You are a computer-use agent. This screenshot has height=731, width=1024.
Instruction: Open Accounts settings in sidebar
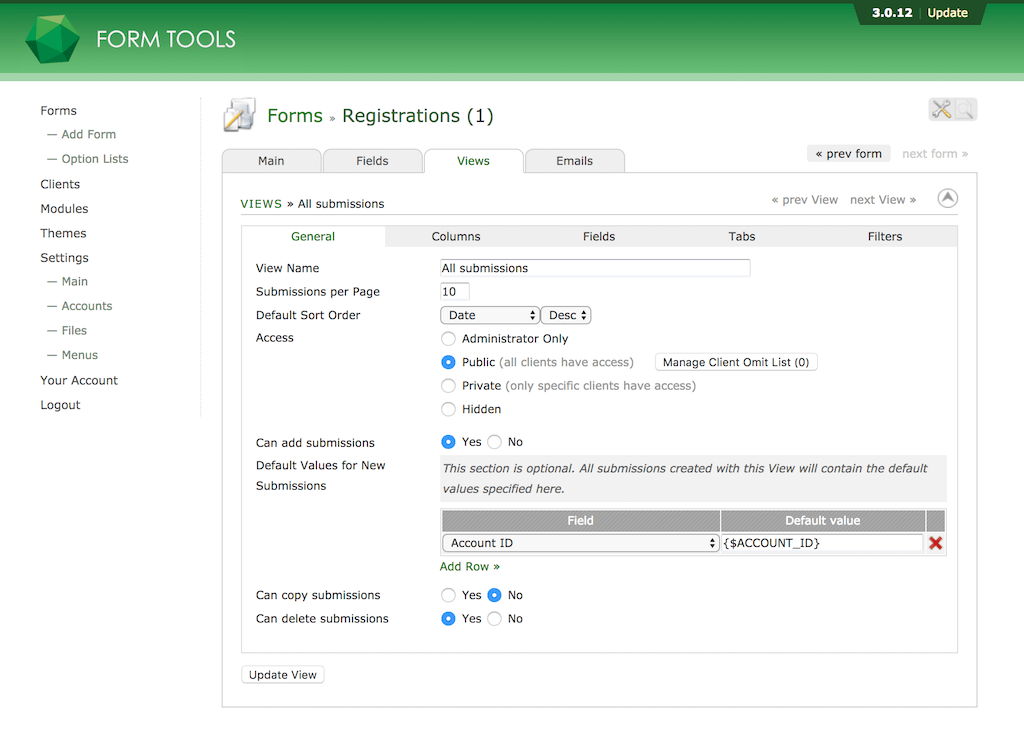point(87,306)
